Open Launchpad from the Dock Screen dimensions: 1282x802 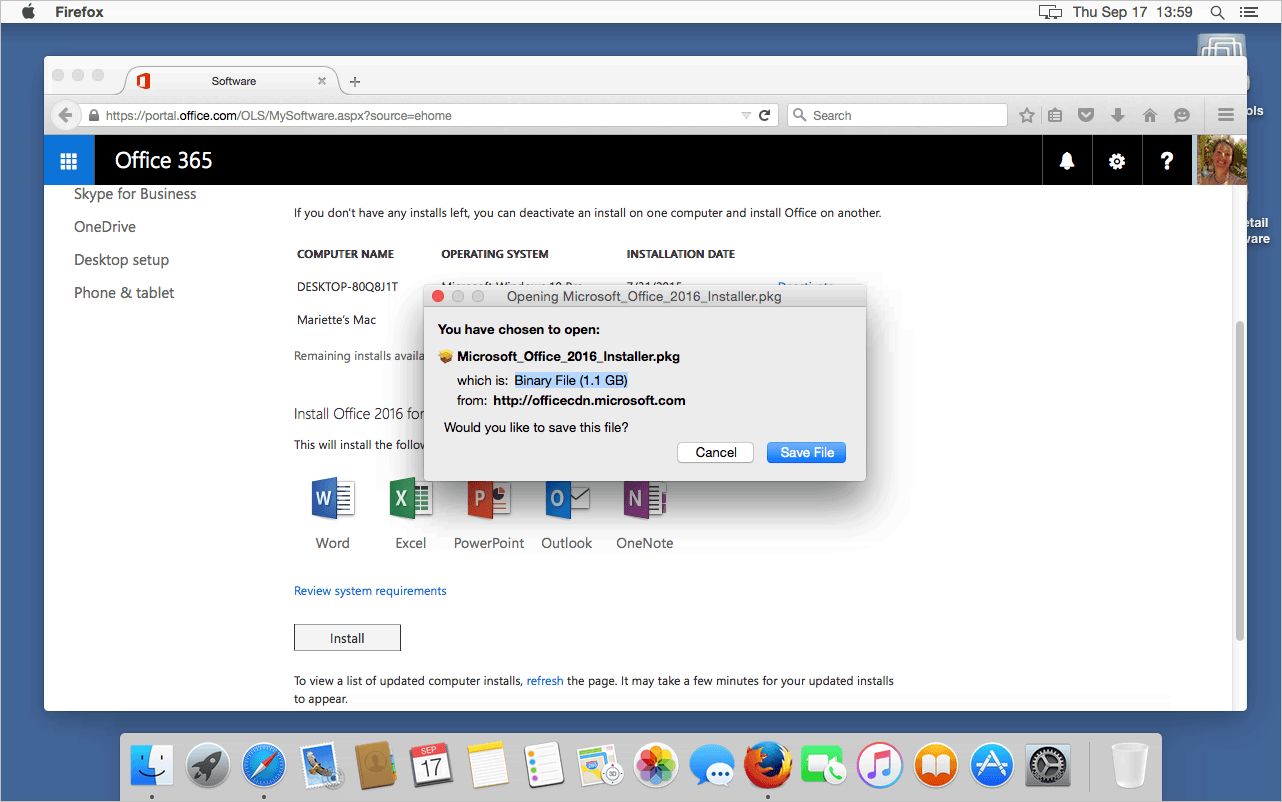coord(208,767)
